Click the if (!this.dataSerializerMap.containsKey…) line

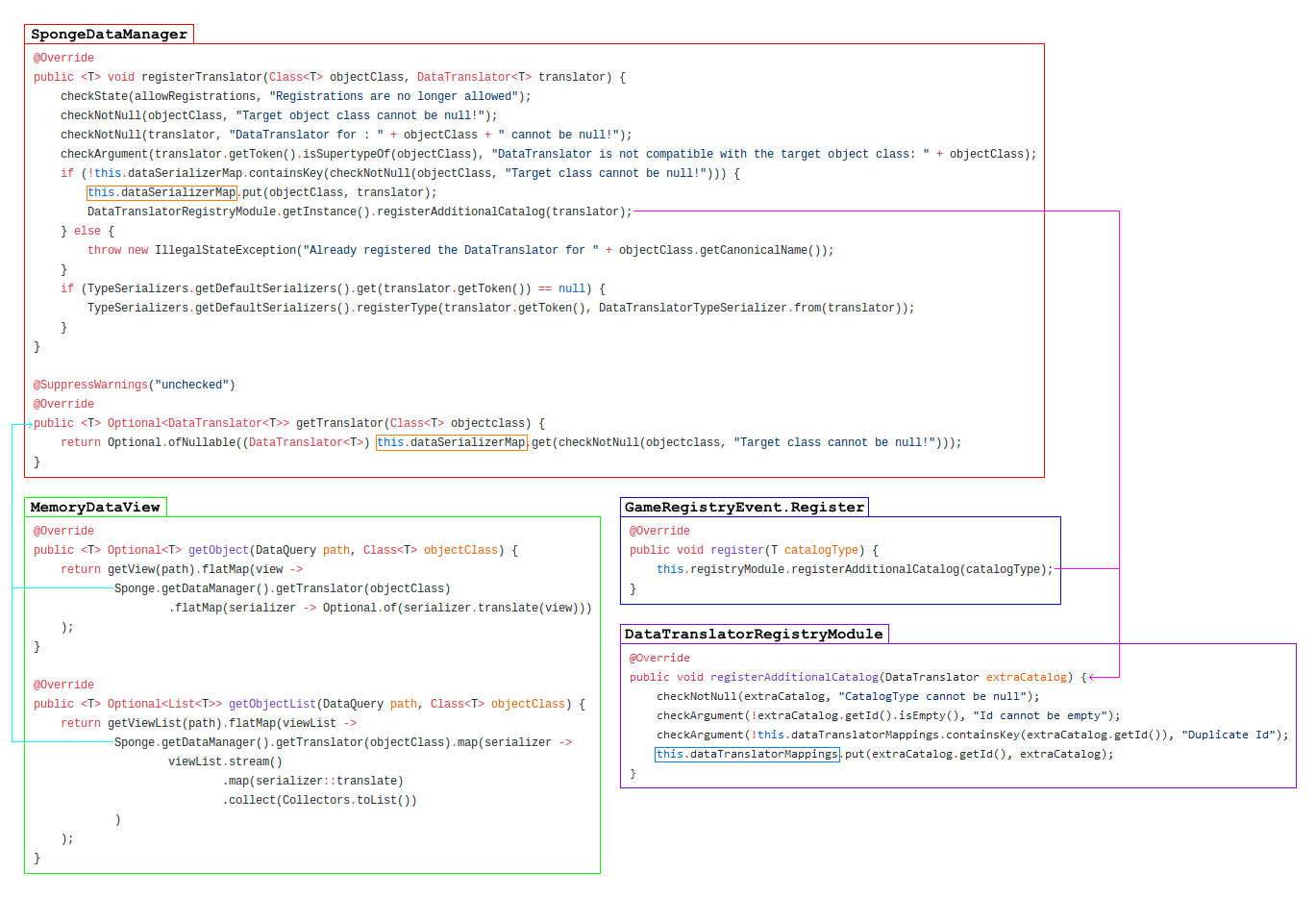400,173
